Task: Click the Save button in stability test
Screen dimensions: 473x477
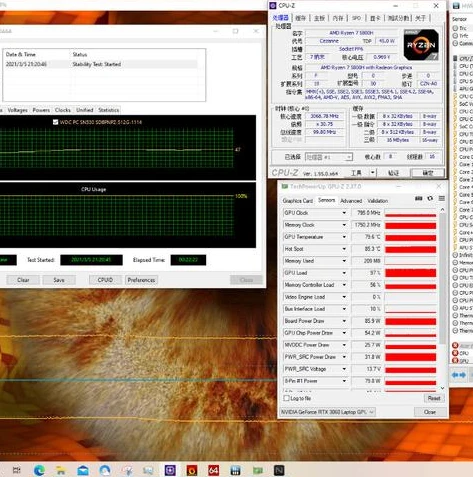Action: [x=59, y=280]
